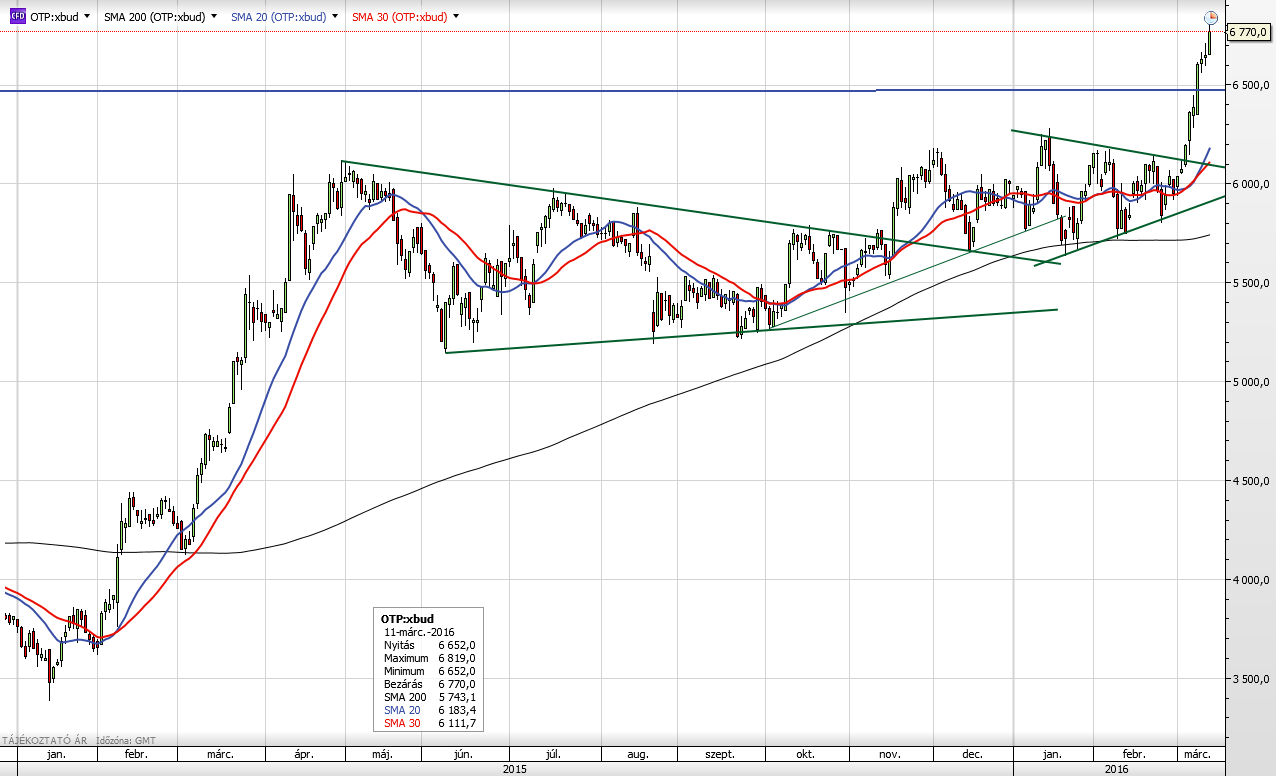Screen dimensions: 1276x776
Task: Click the clock icon above the price label
Action: click(x=1210, y=17)
